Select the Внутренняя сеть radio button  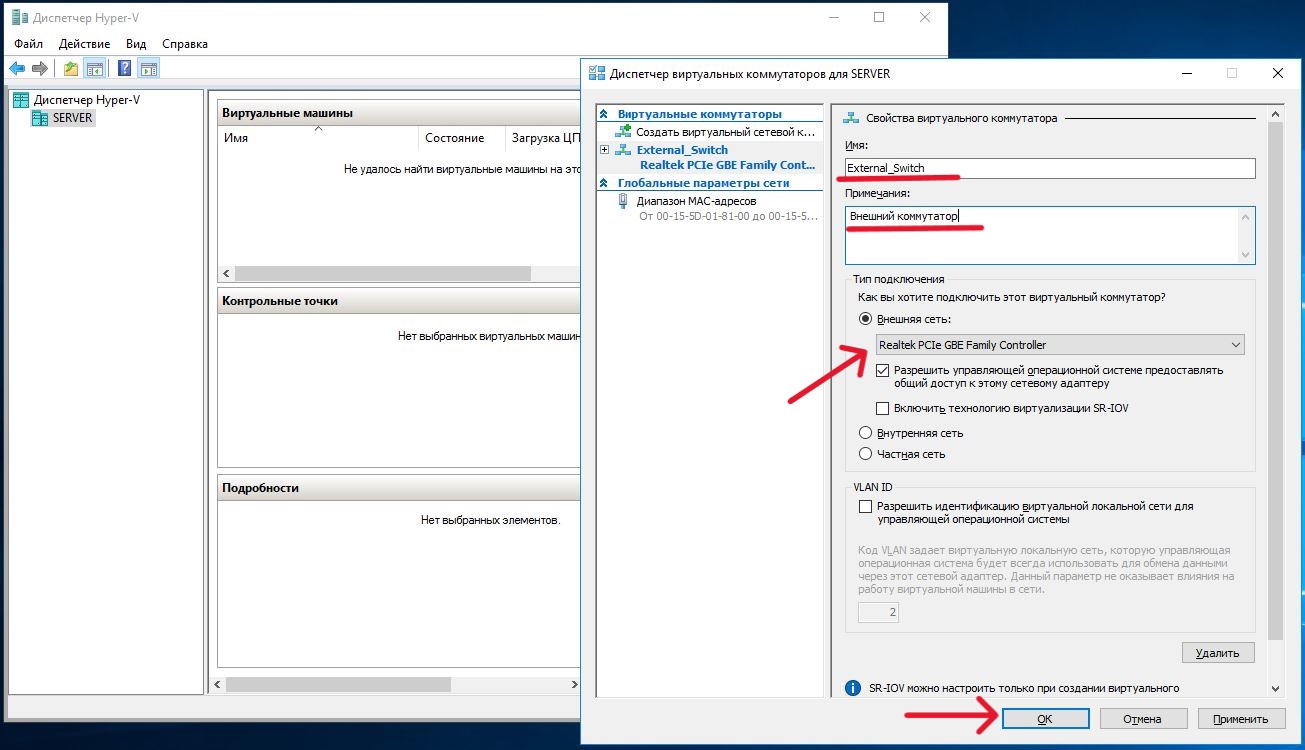(x=866, y=433)
